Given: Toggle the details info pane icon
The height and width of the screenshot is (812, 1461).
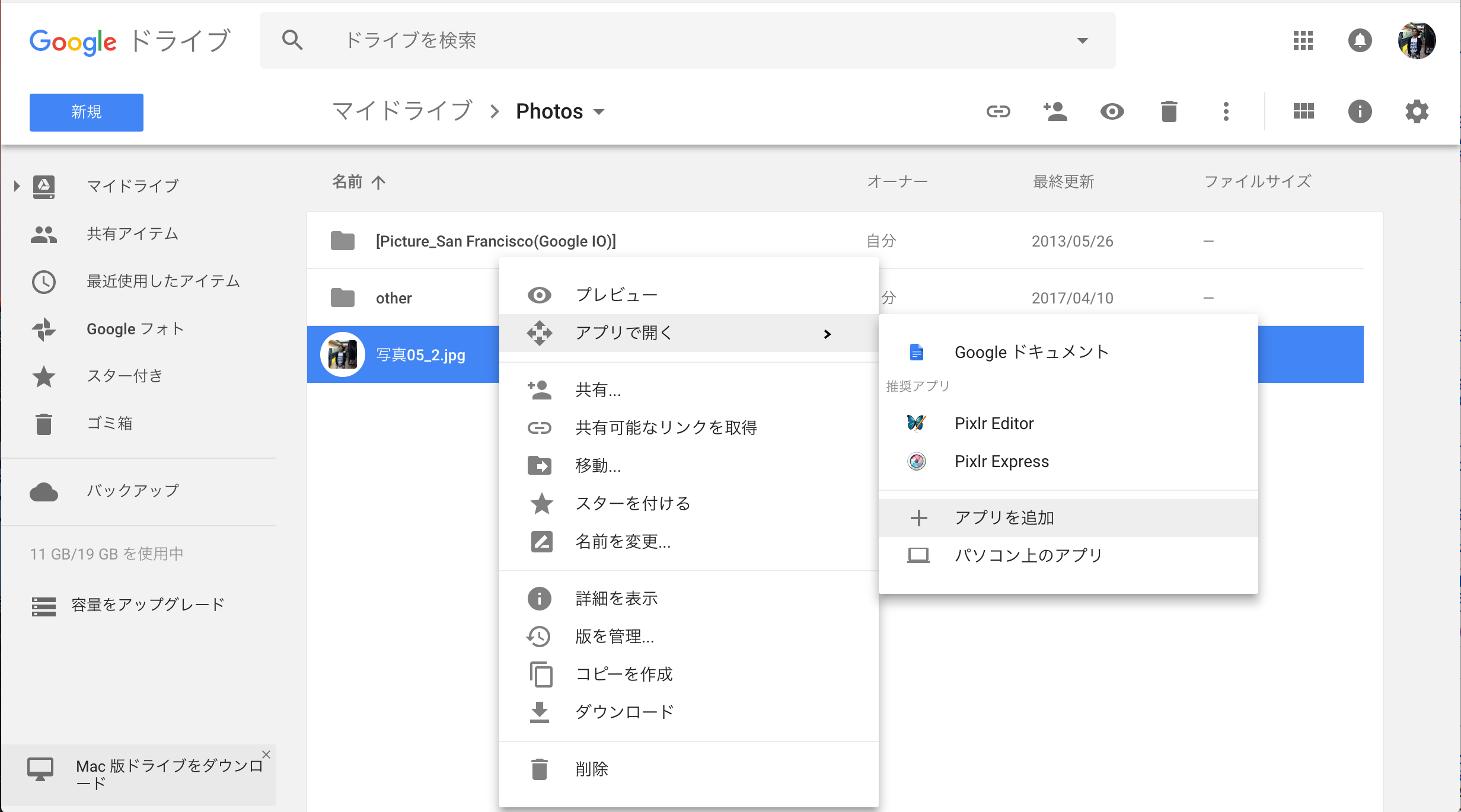Looking at the screenshot, I should tap(1360, 111).
